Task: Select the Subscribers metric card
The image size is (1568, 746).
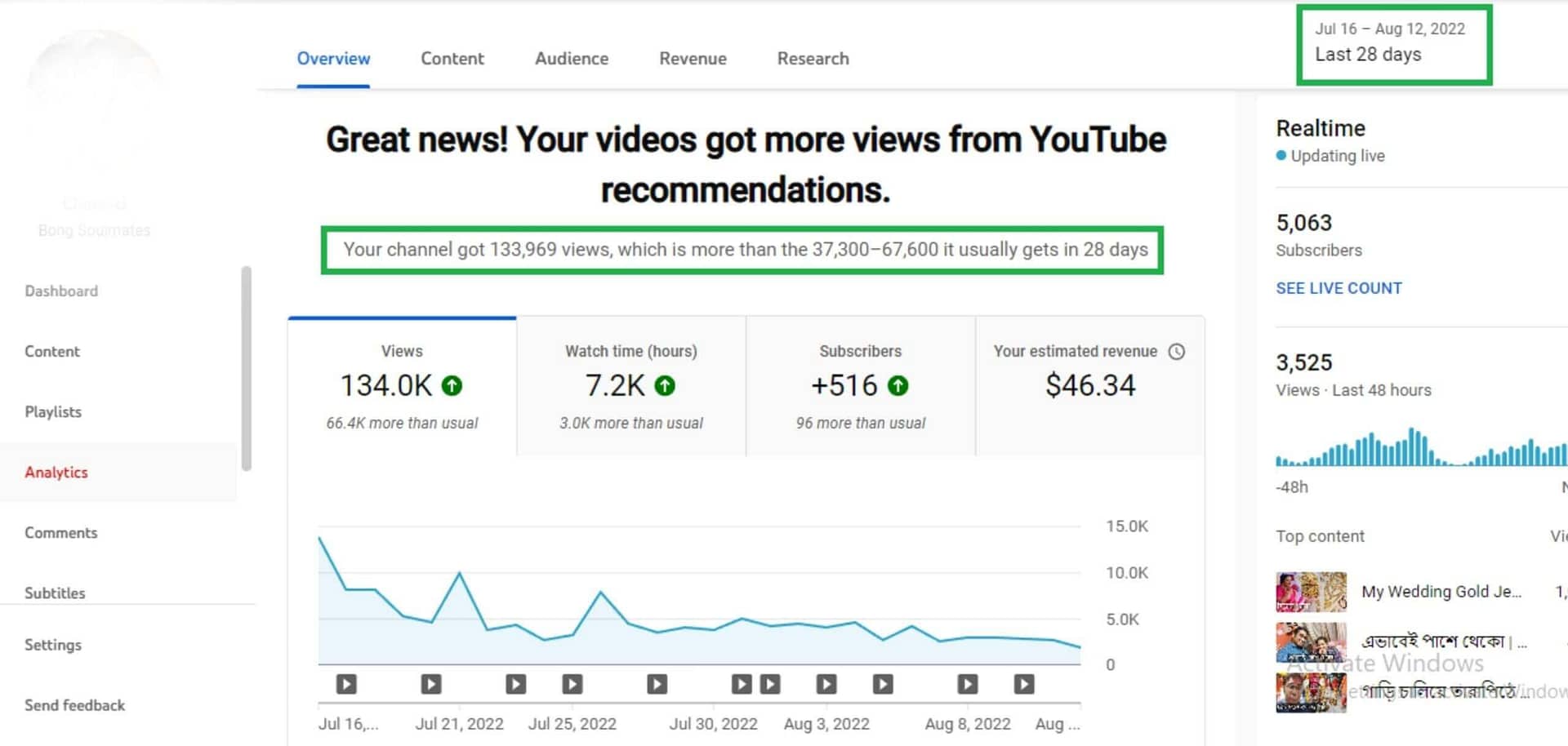Action: [861, 386]
